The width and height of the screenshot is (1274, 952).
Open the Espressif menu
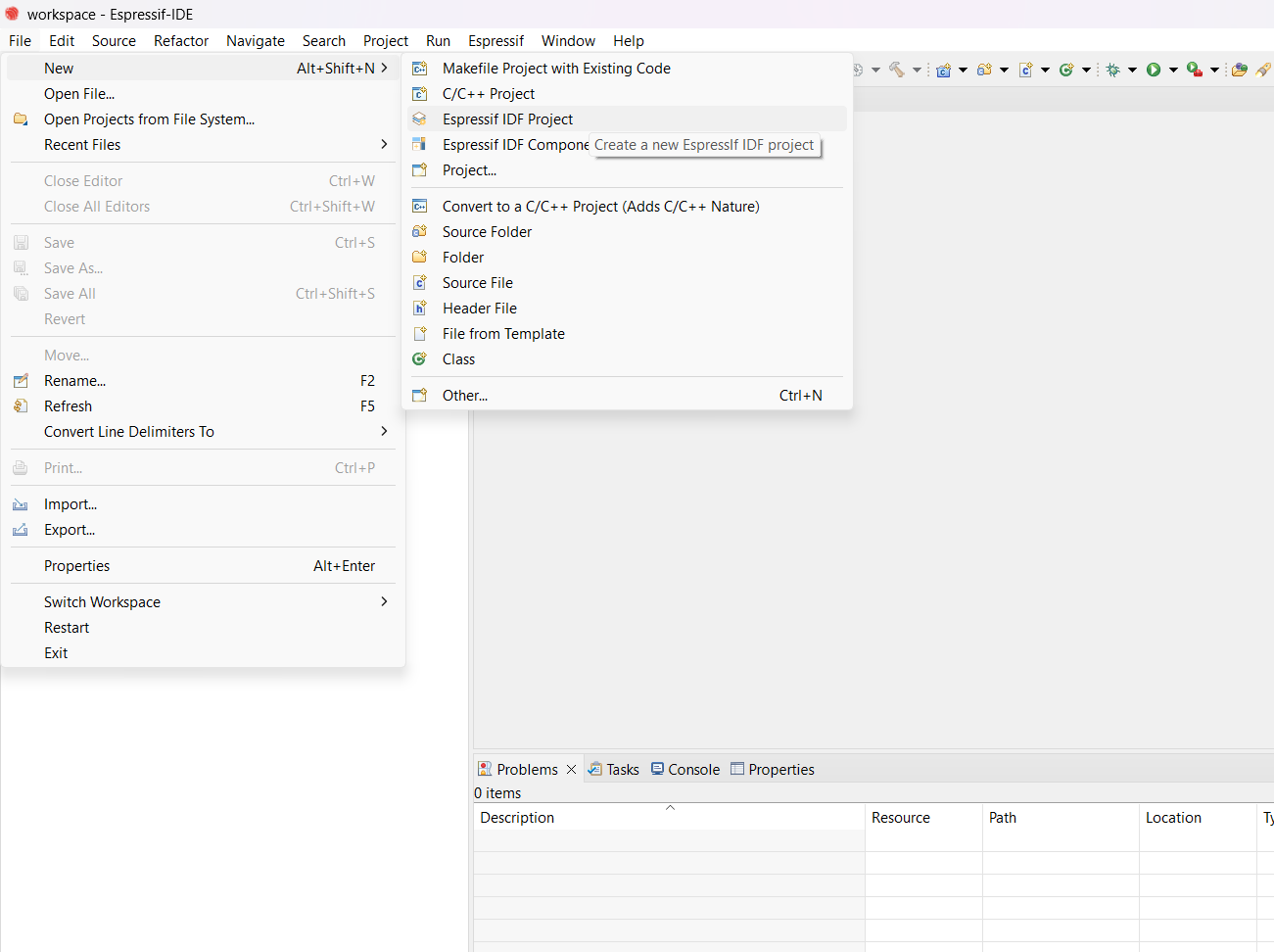click(495, 41)
